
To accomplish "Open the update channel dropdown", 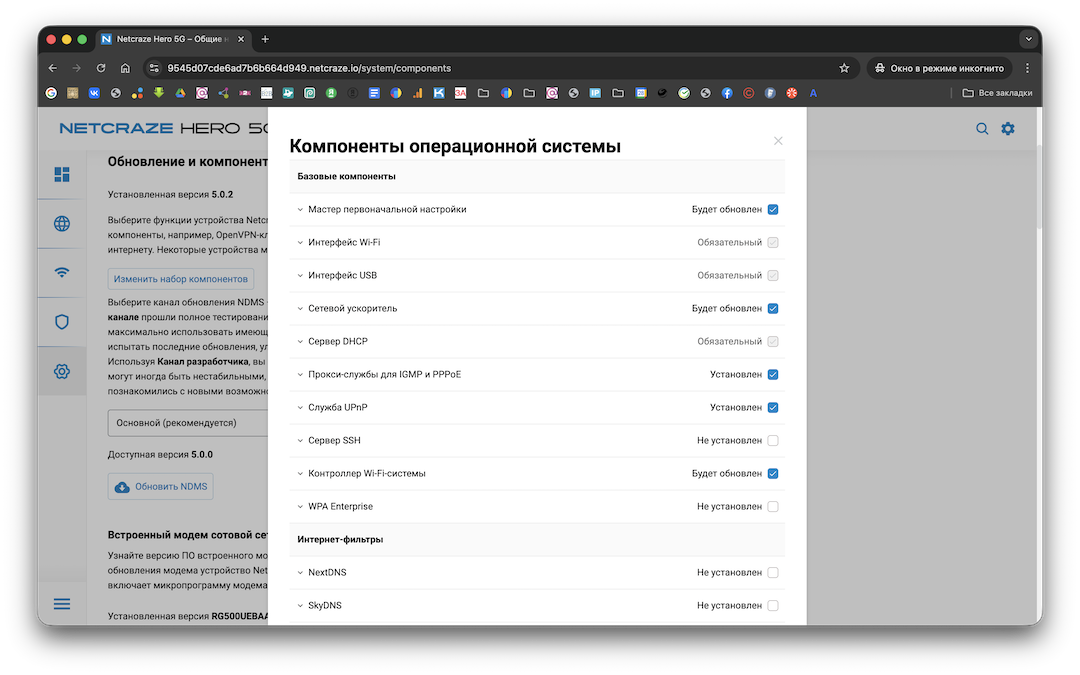I will pos(188,423).
